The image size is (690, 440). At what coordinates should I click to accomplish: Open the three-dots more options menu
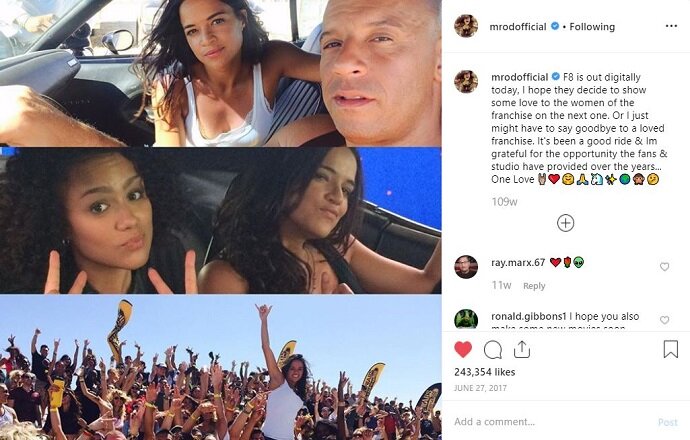[671, 26]
